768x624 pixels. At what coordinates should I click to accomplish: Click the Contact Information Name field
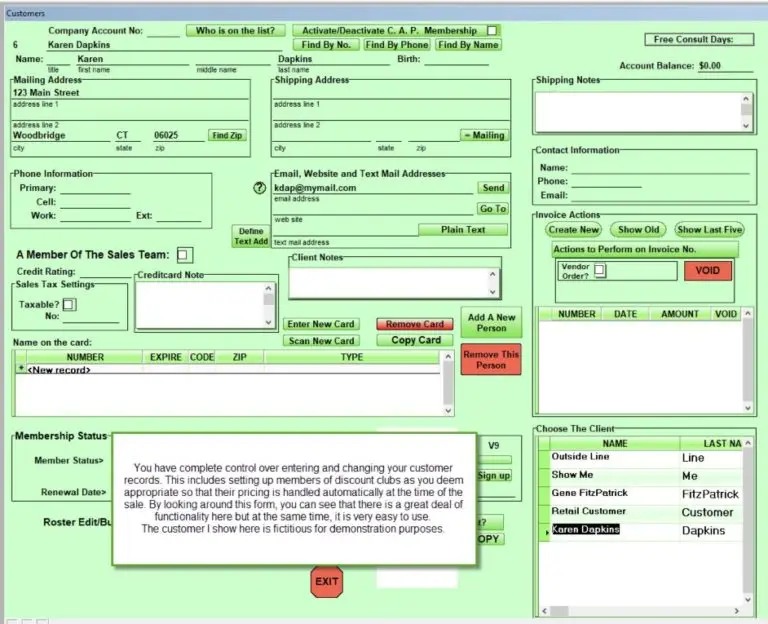[660, 168]
